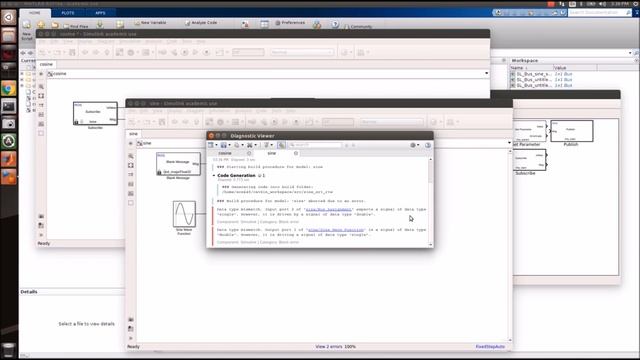Image resolution: width=640 pixels, height=360 pixels.
Task: Select the cosine tab in Diagnostic Viewer
Action: (x=225, y=153)
